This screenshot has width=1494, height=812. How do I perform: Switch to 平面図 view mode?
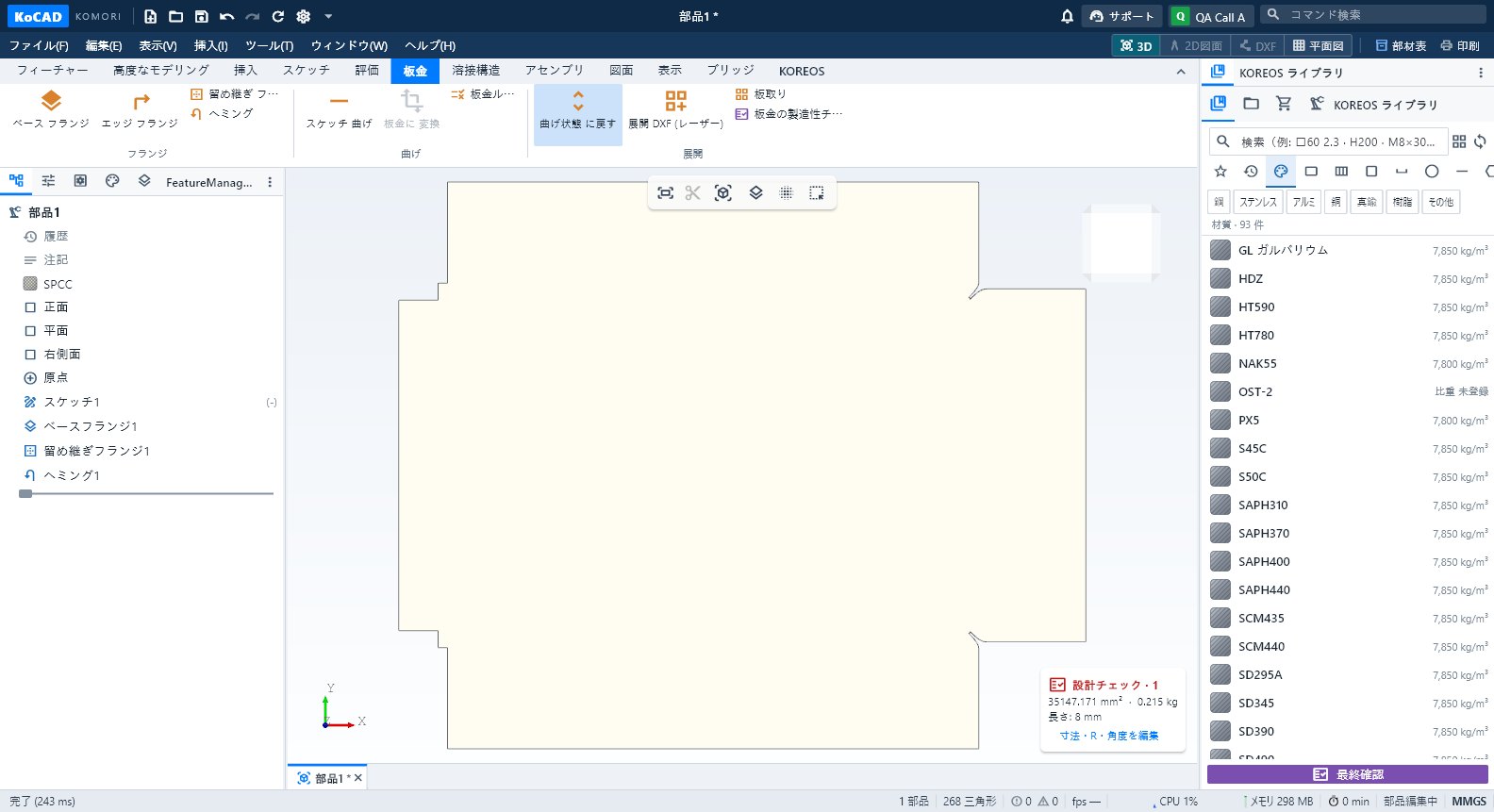coord(1318,45)
